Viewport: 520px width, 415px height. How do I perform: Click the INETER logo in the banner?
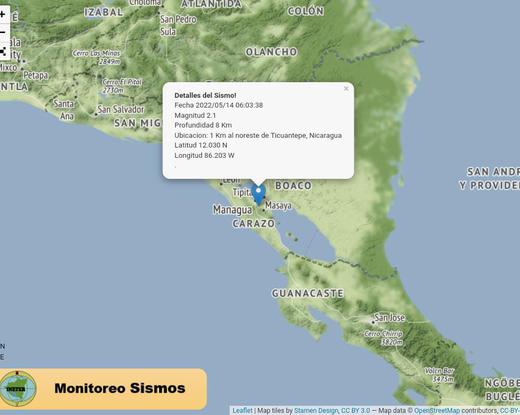[x=18, y=388]
